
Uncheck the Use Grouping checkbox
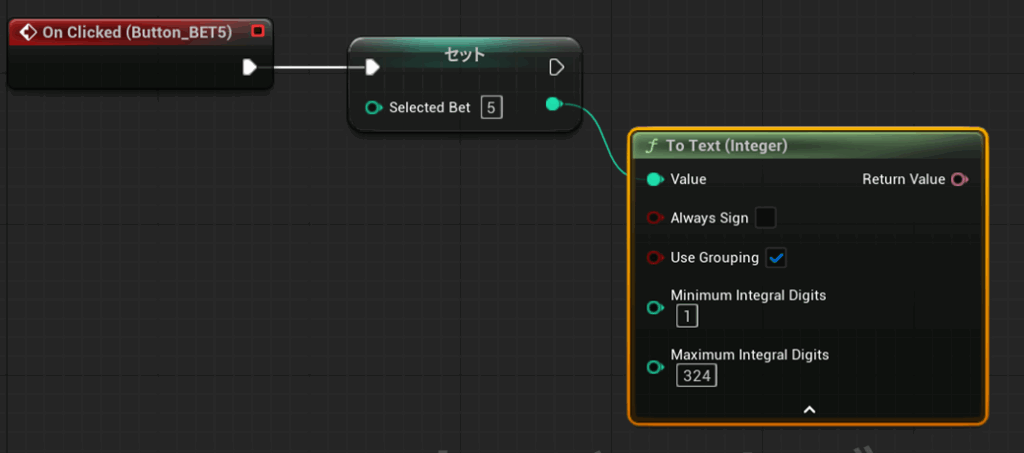[776, 258]
